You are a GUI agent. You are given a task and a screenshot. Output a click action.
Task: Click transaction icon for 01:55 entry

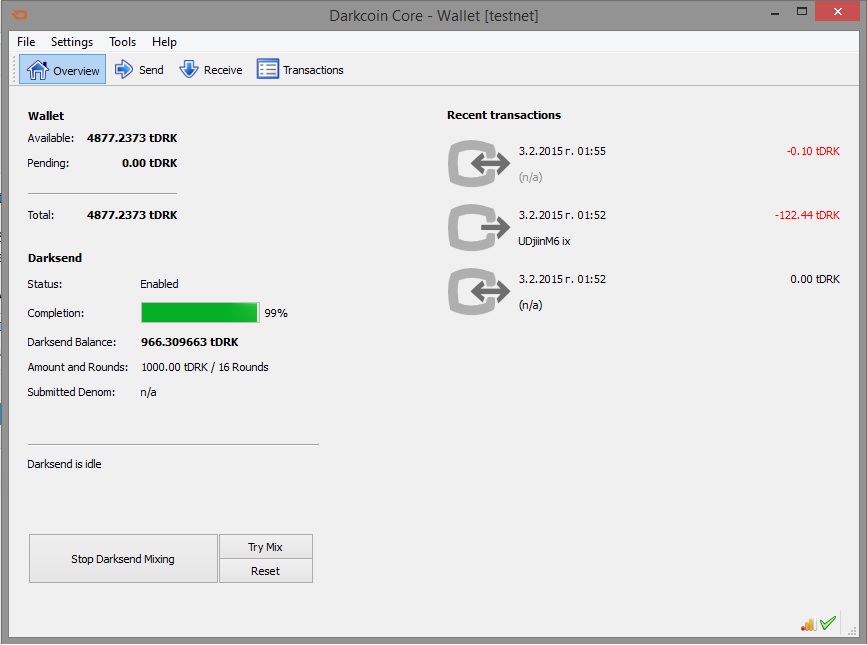point(479,164)
